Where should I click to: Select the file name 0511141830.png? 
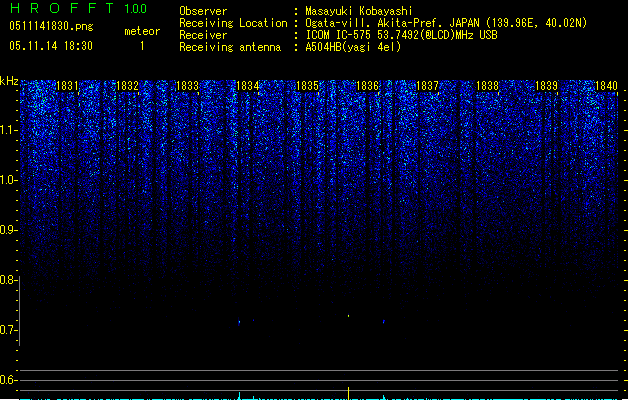[x=51, y=26]
